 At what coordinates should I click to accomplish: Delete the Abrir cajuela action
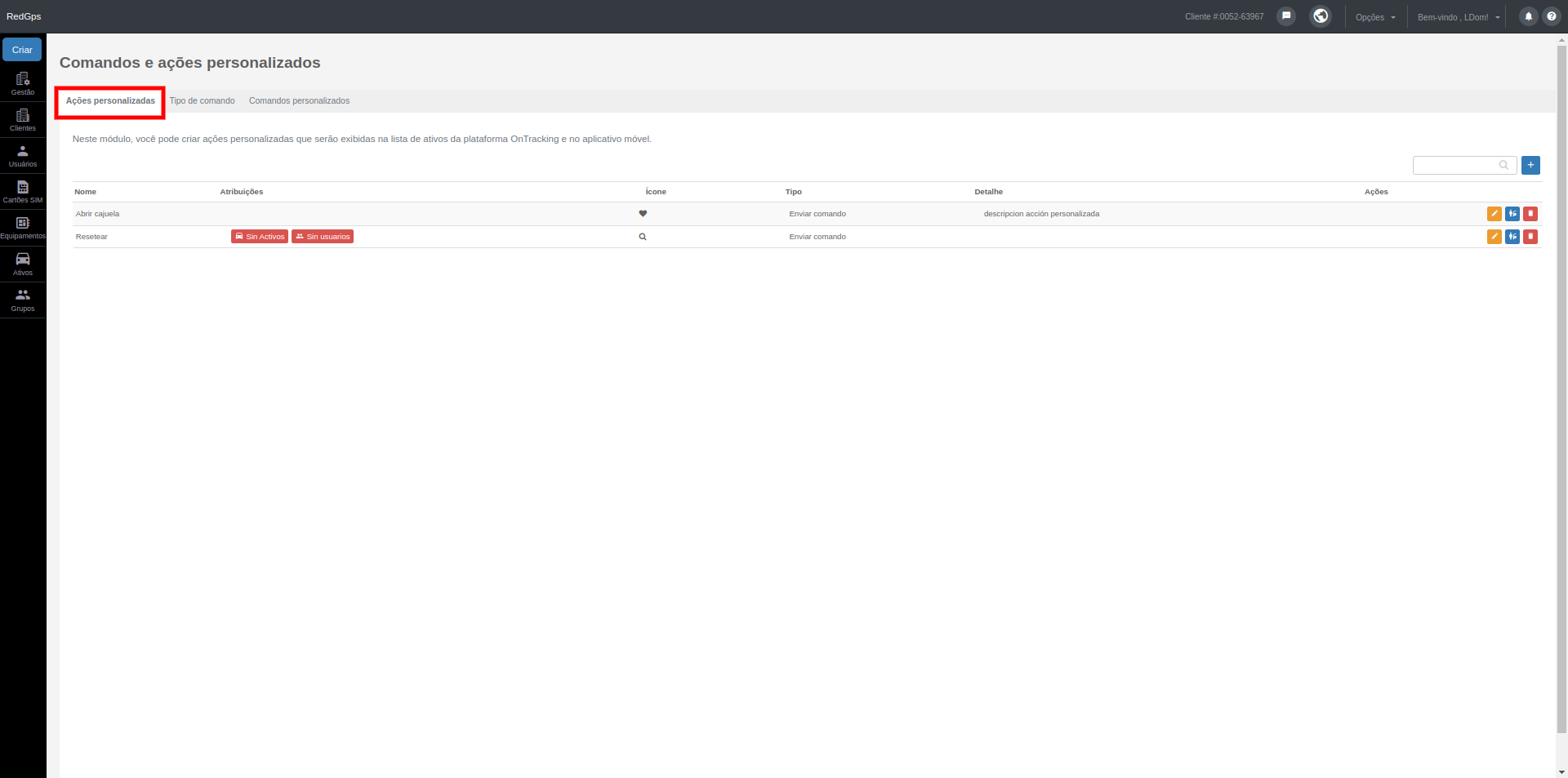click(x=1530, y=214)
